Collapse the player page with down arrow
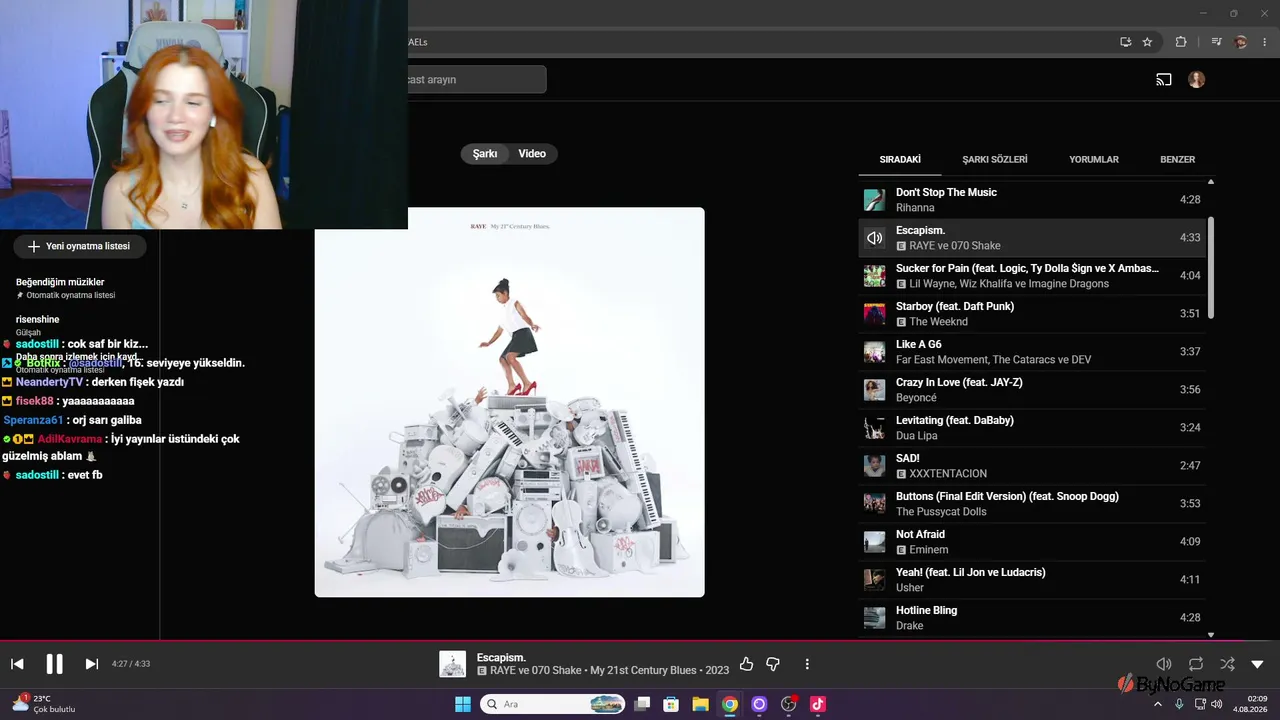This screenshot has width=1280, height=720. [x=1257, y=664]
